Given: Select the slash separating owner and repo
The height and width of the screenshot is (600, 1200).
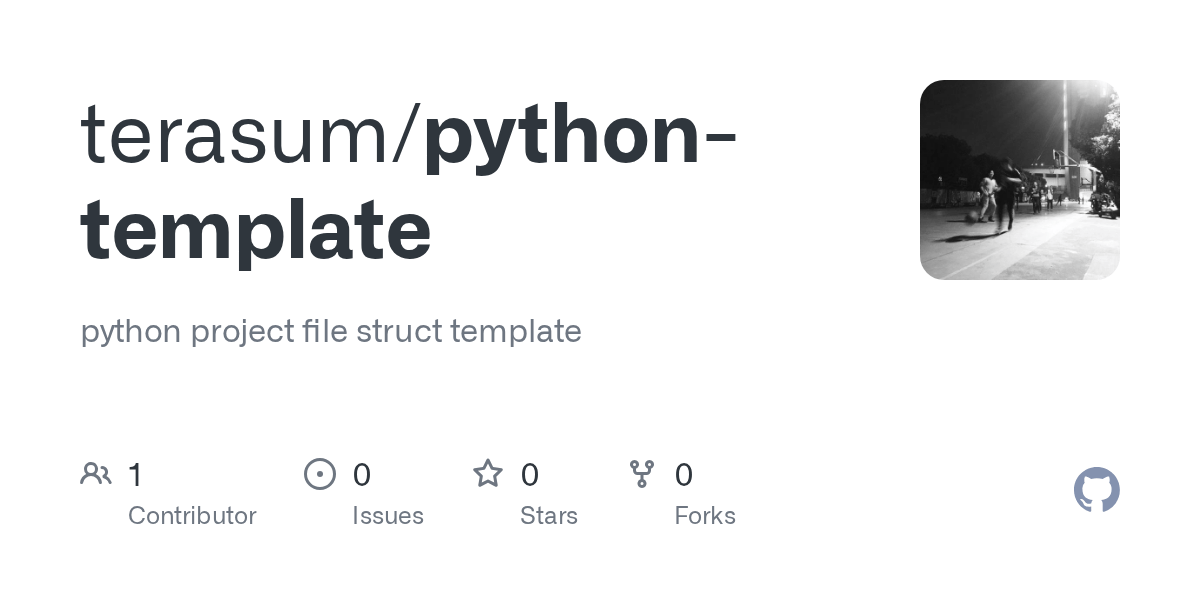Looking at the screenshot, I should pos(407,135).
